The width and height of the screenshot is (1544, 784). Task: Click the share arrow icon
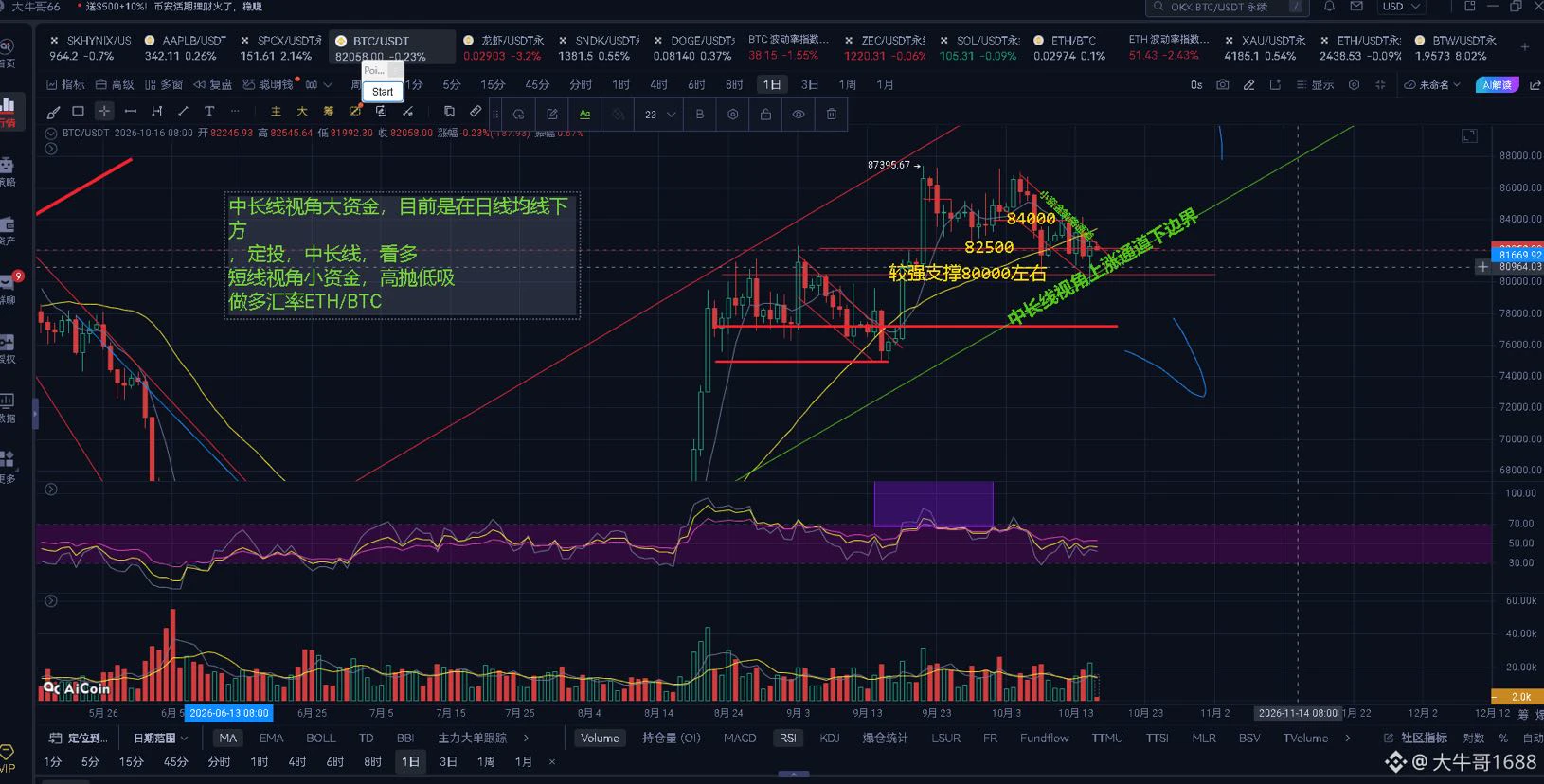pyautogui.click(x=1535, y=85)
